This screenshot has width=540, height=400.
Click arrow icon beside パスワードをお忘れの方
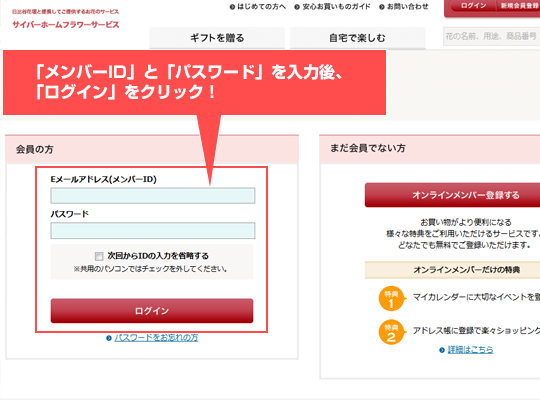pos(109,338)
